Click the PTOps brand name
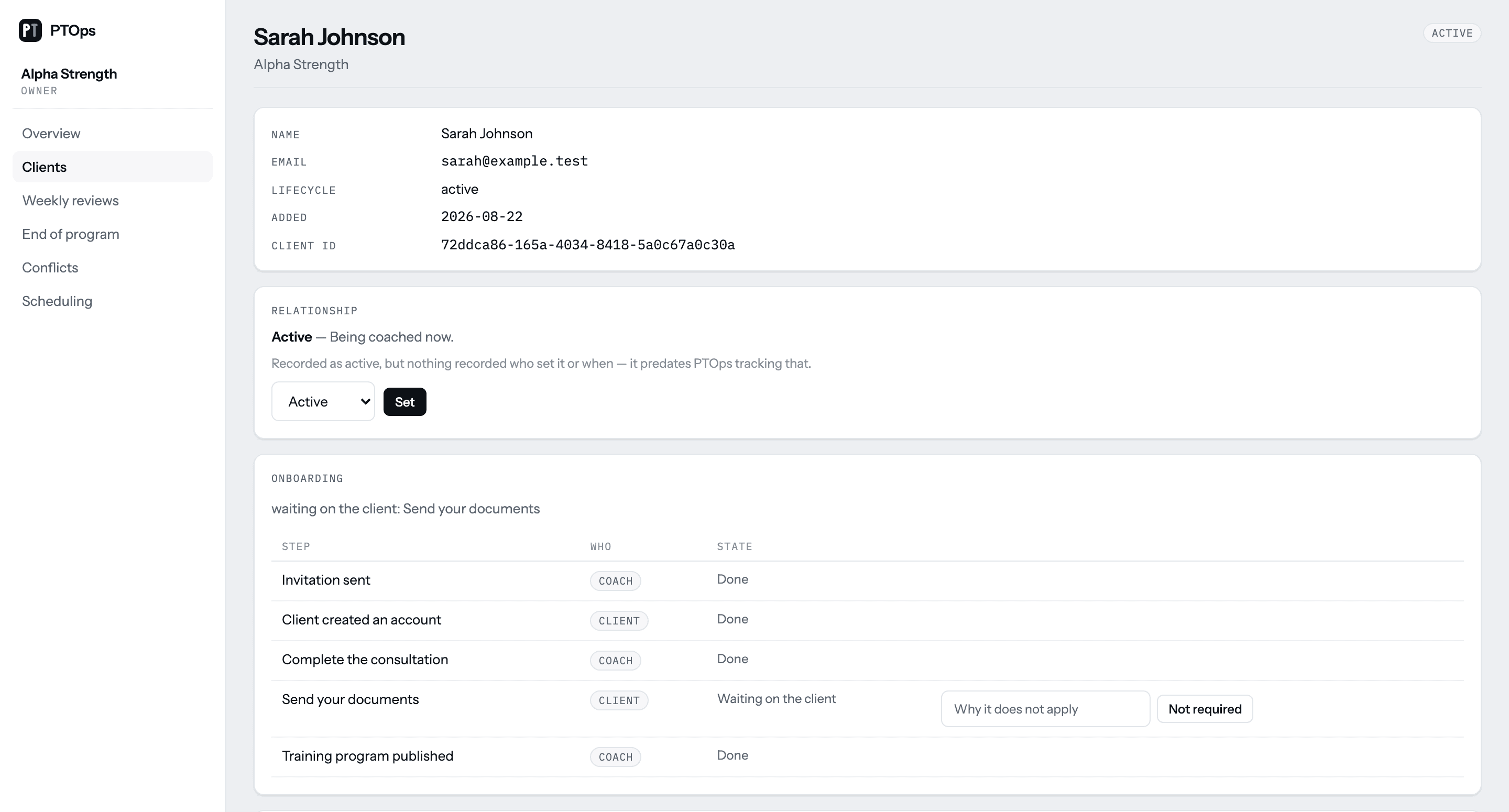Screen dimensions: 1509x812 pyautogui.click(x=73, y=30)
